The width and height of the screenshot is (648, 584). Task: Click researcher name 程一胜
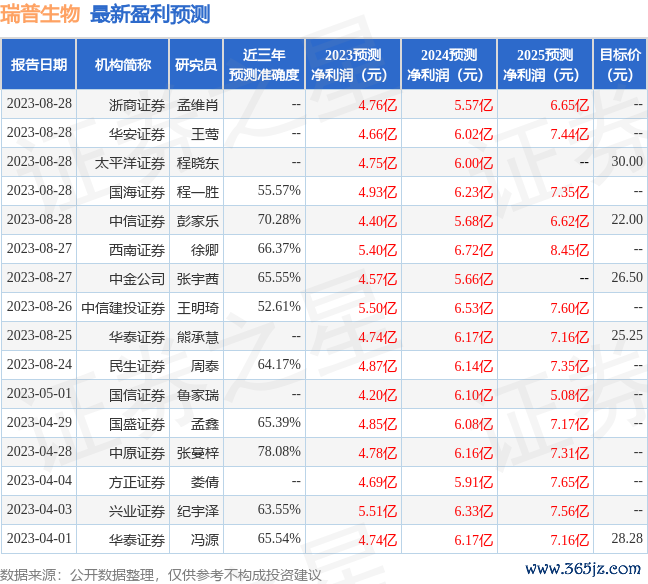click(x=198, y=192)
